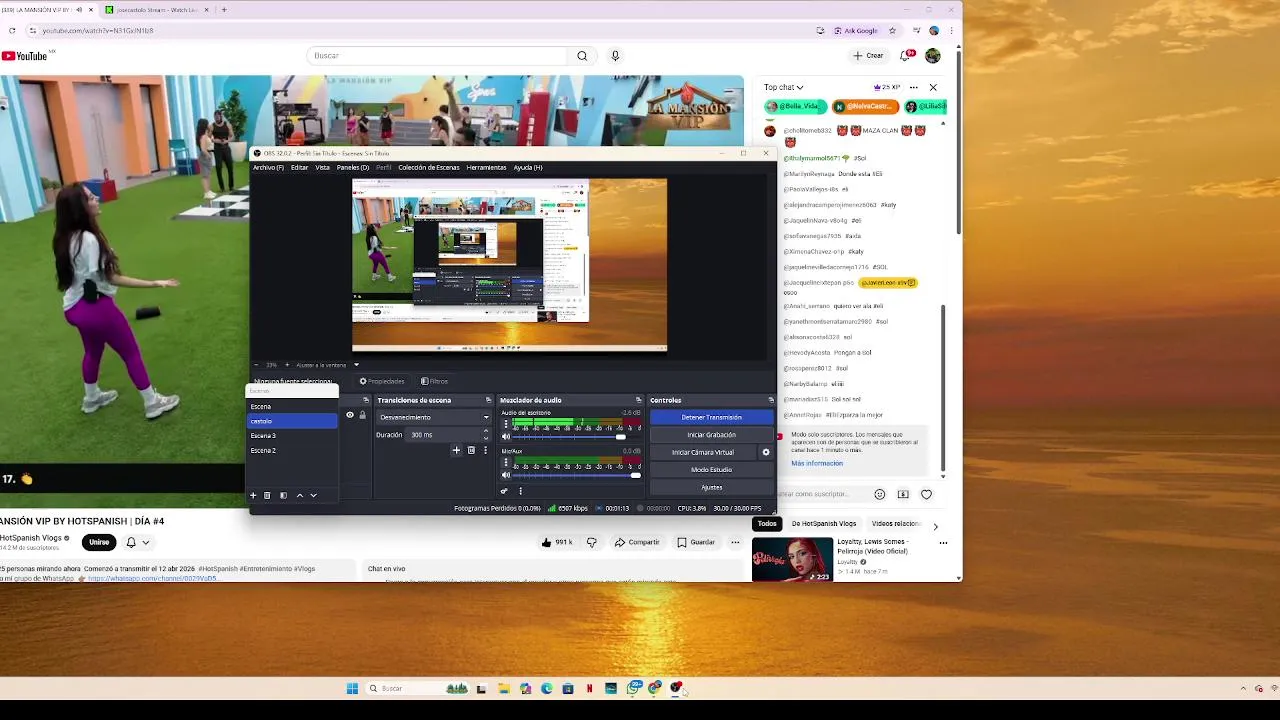Adjust Mic/Aux volume slider
Screen dimensions: 1280x720
576,475
